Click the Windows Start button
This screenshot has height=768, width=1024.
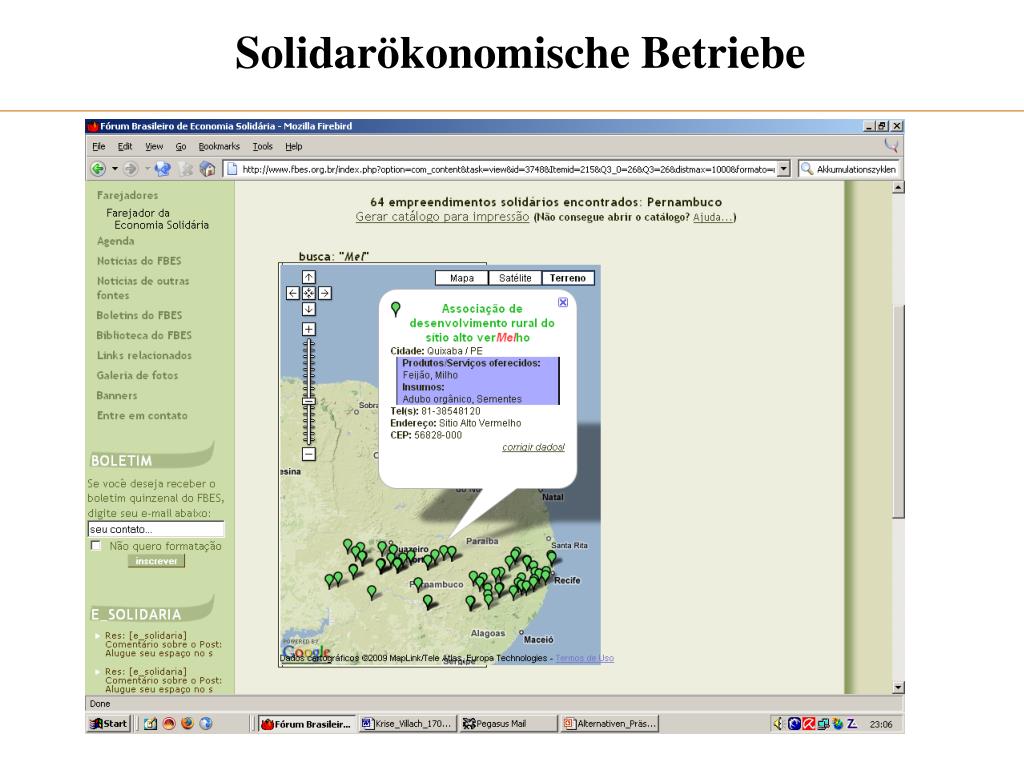point(108,724)
